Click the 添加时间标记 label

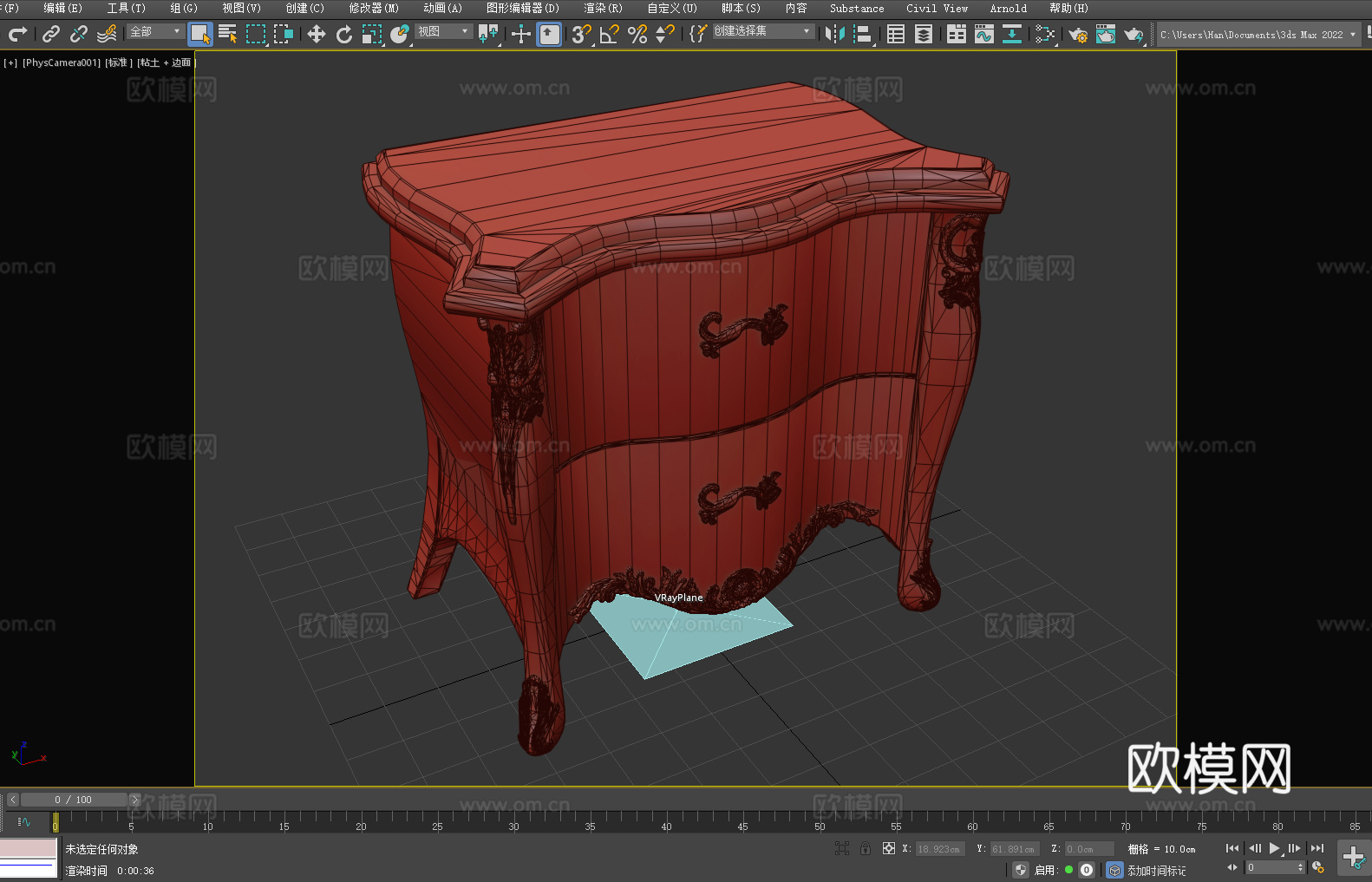pos(1156,871)
